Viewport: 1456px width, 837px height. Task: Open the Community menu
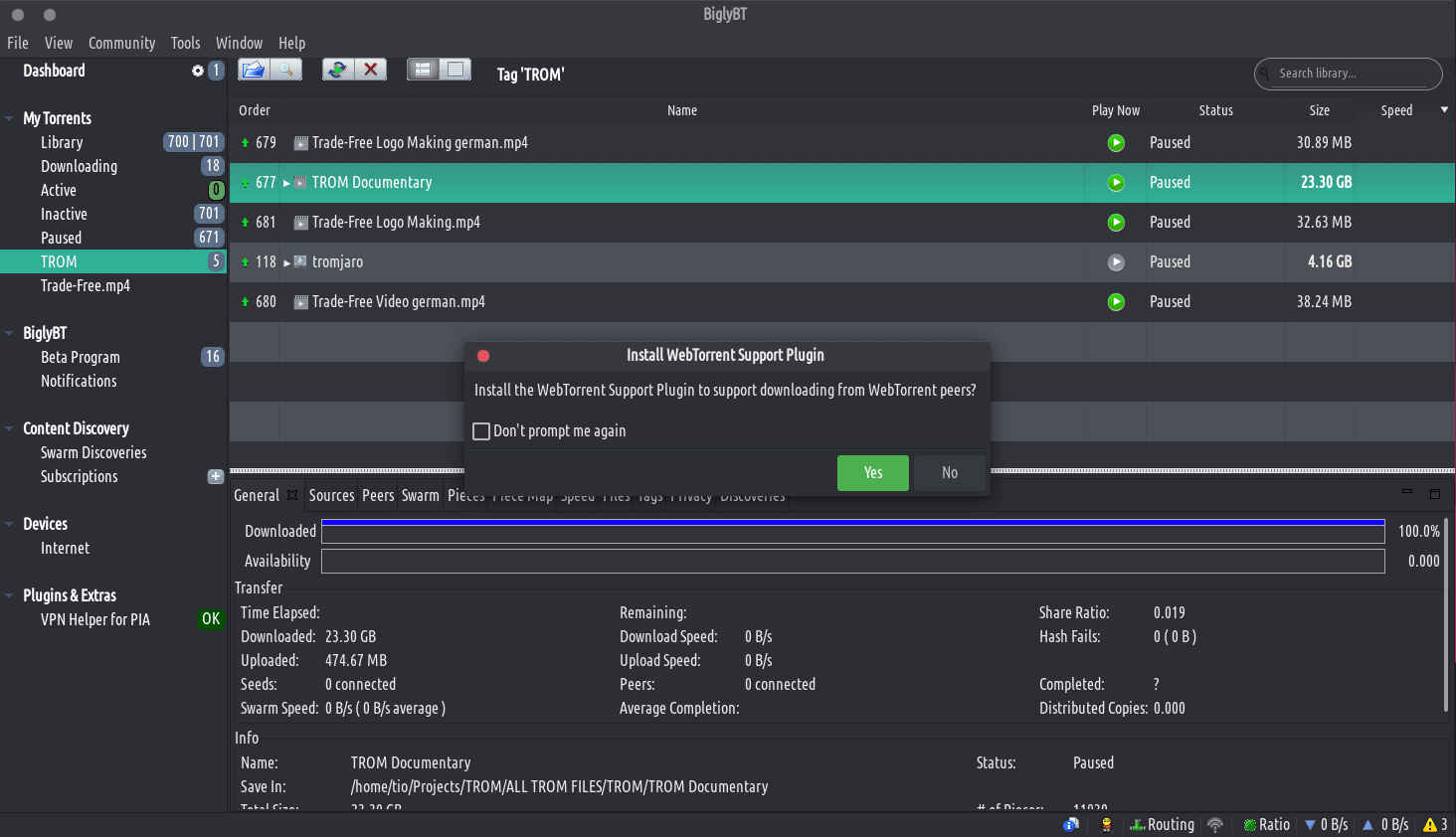point(121,43)
